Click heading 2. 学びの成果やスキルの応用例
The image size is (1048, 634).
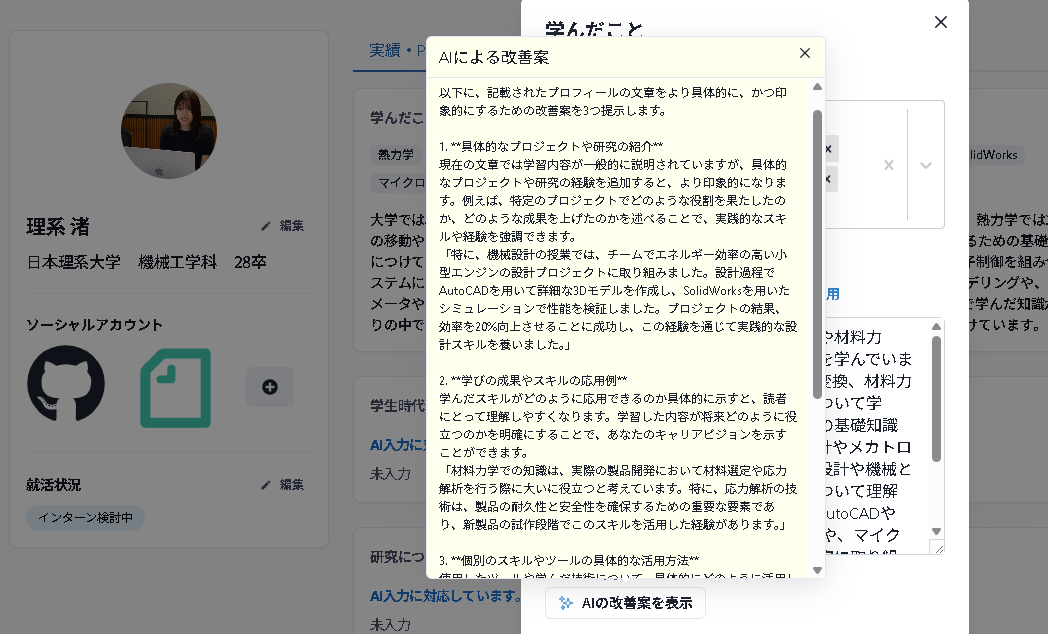[x=533, y=380]
